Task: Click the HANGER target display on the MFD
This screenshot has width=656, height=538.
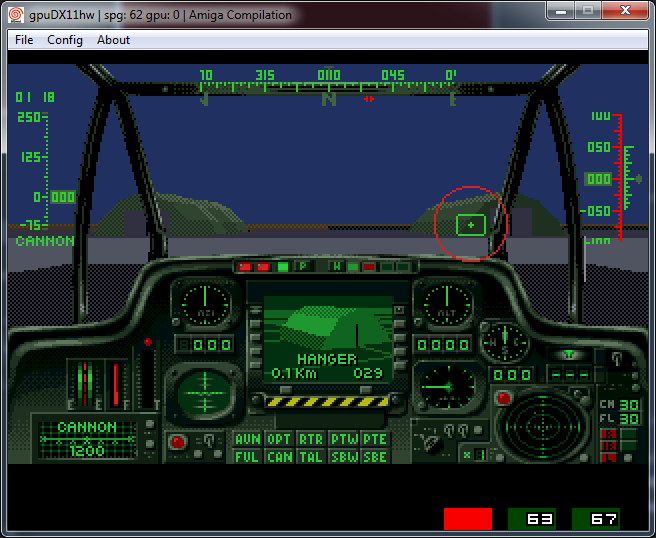Action: [x=328, y=340]
